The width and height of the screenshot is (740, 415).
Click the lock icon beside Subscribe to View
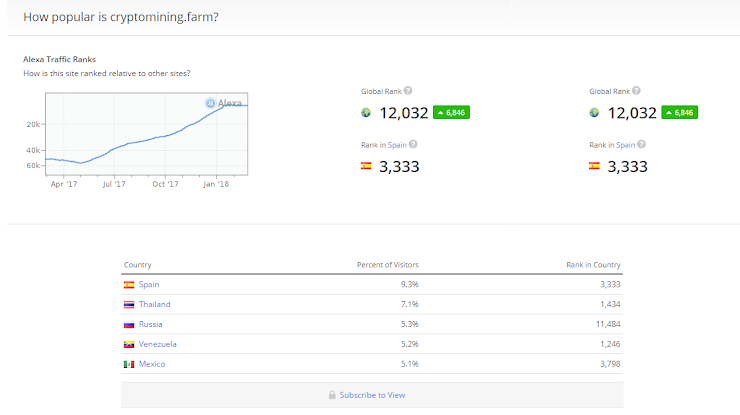pyautogui.click(x=332, y=395)
